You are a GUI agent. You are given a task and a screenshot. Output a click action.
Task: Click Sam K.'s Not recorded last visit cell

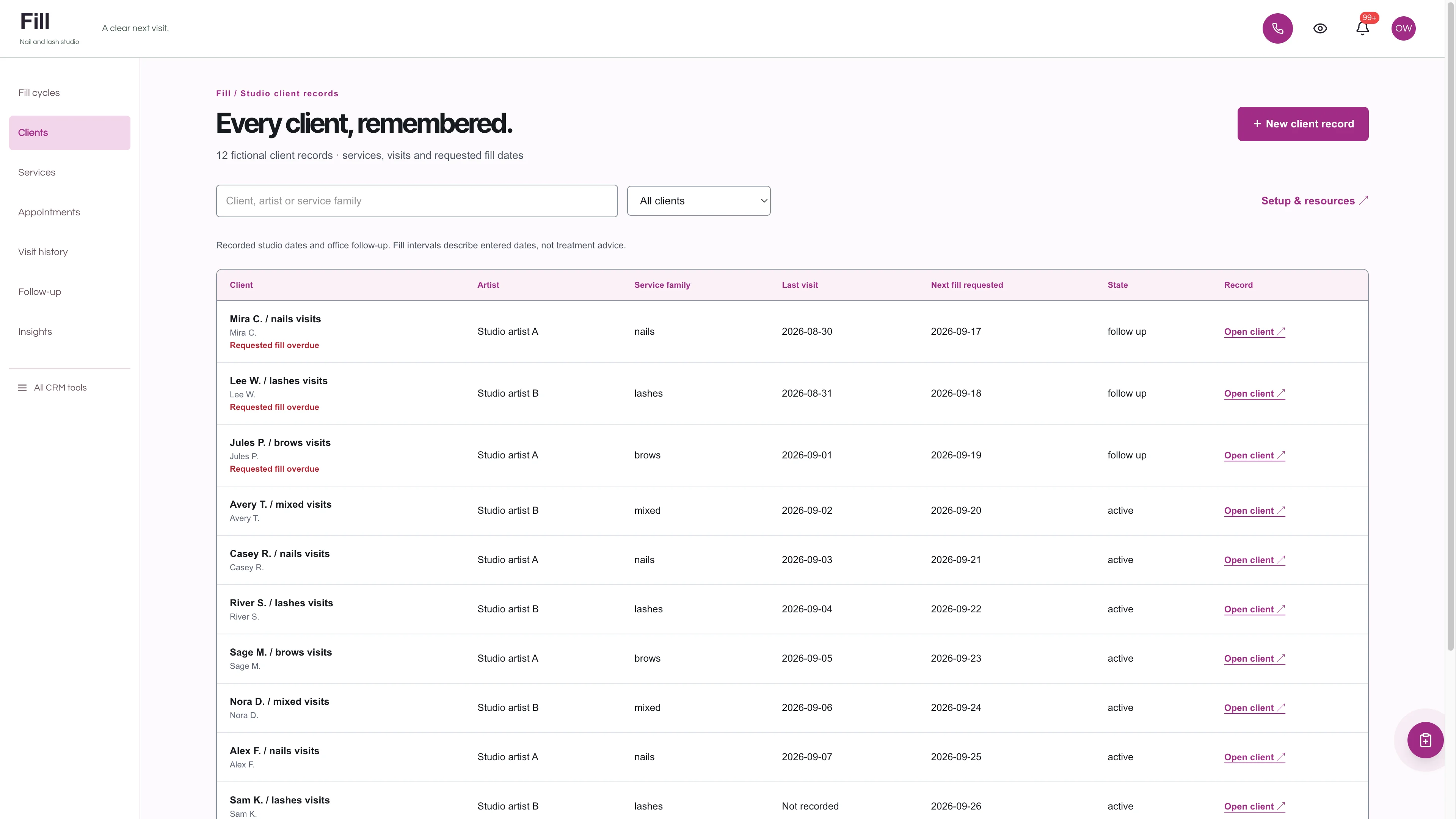(810, 806)
